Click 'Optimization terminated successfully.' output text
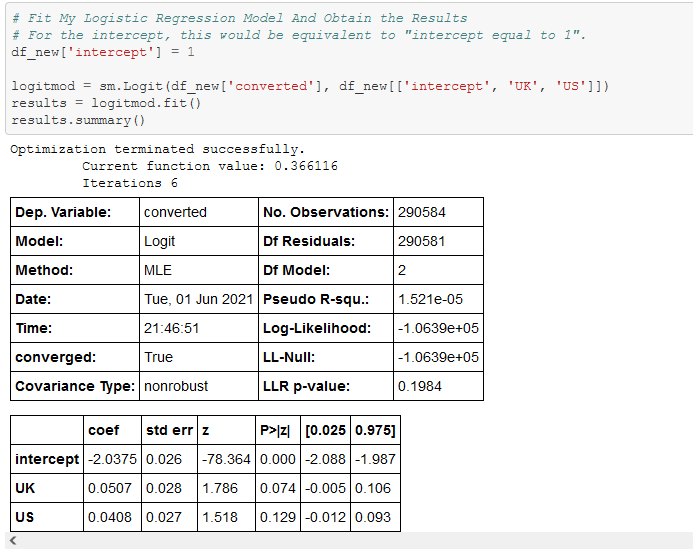This screenshot has width=693, height=552. coord(157,149)
